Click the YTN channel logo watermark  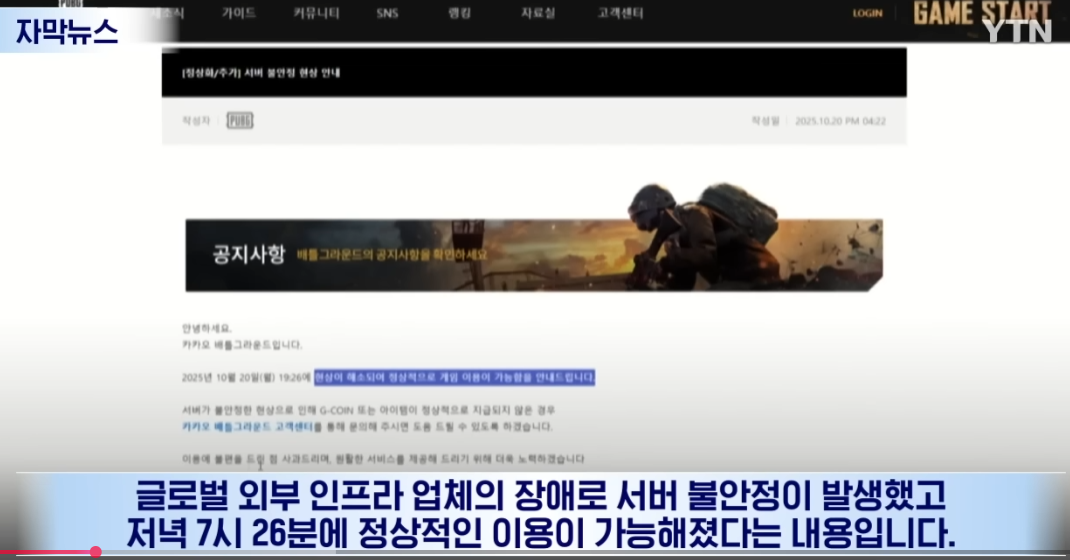coord(1016,31)
